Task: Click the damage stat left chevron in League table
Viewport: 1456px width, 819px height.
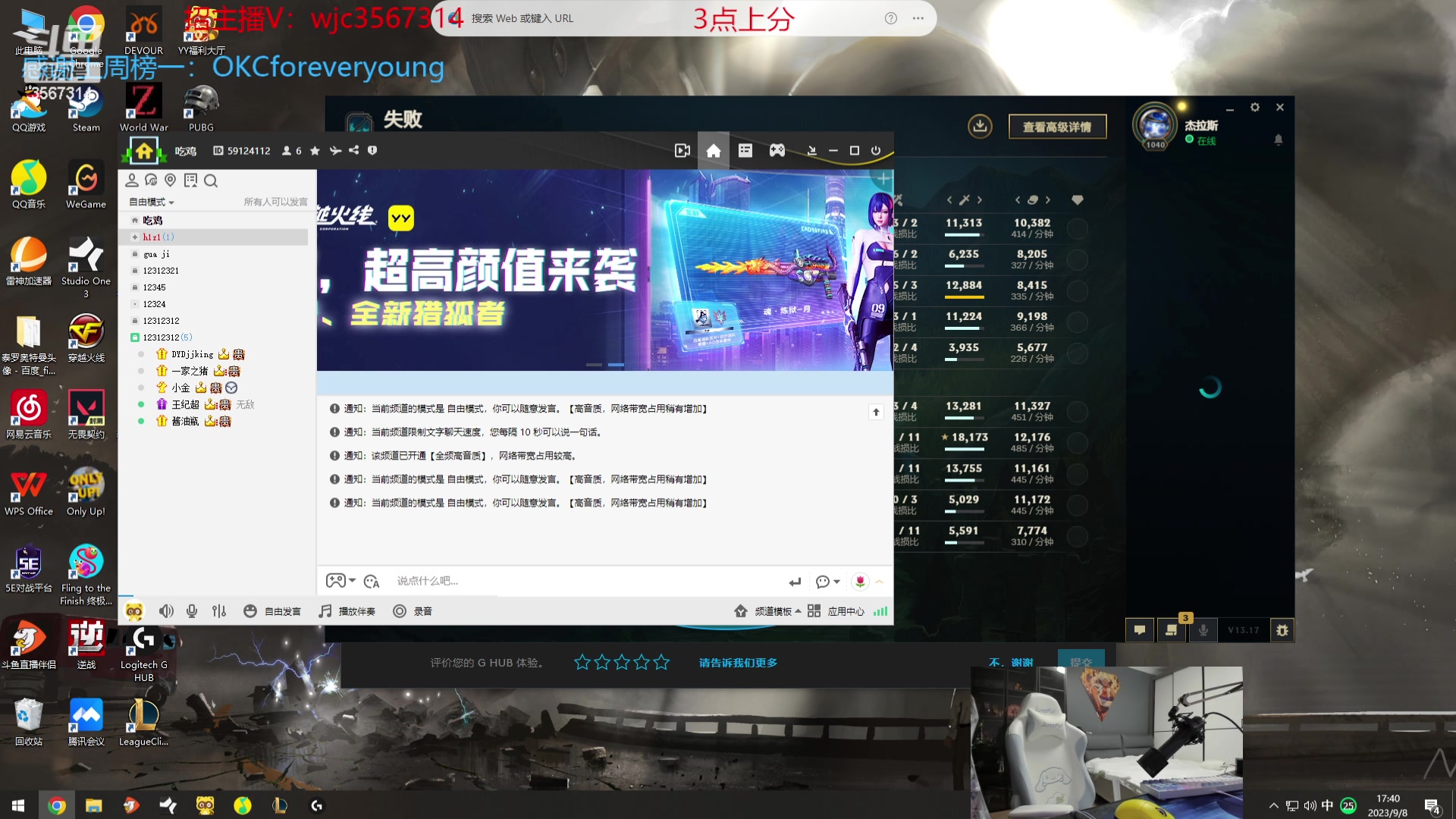Action: (949, 200)
